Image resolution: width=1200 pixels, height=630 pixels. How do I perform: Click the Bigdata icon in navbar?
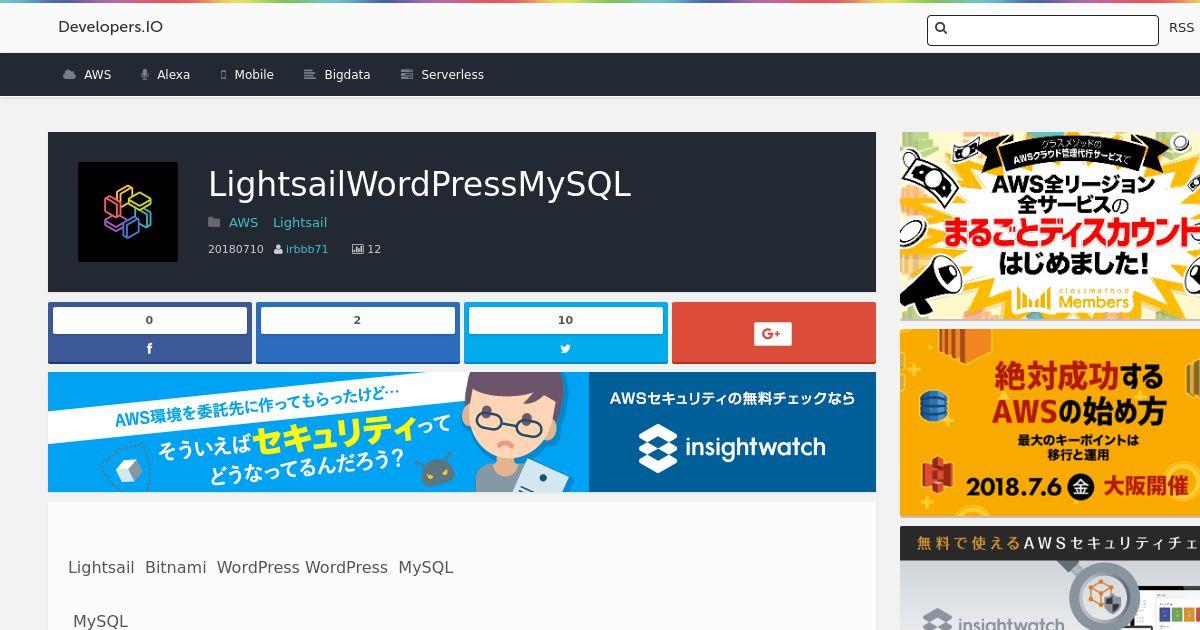click(x=309, y=75)
